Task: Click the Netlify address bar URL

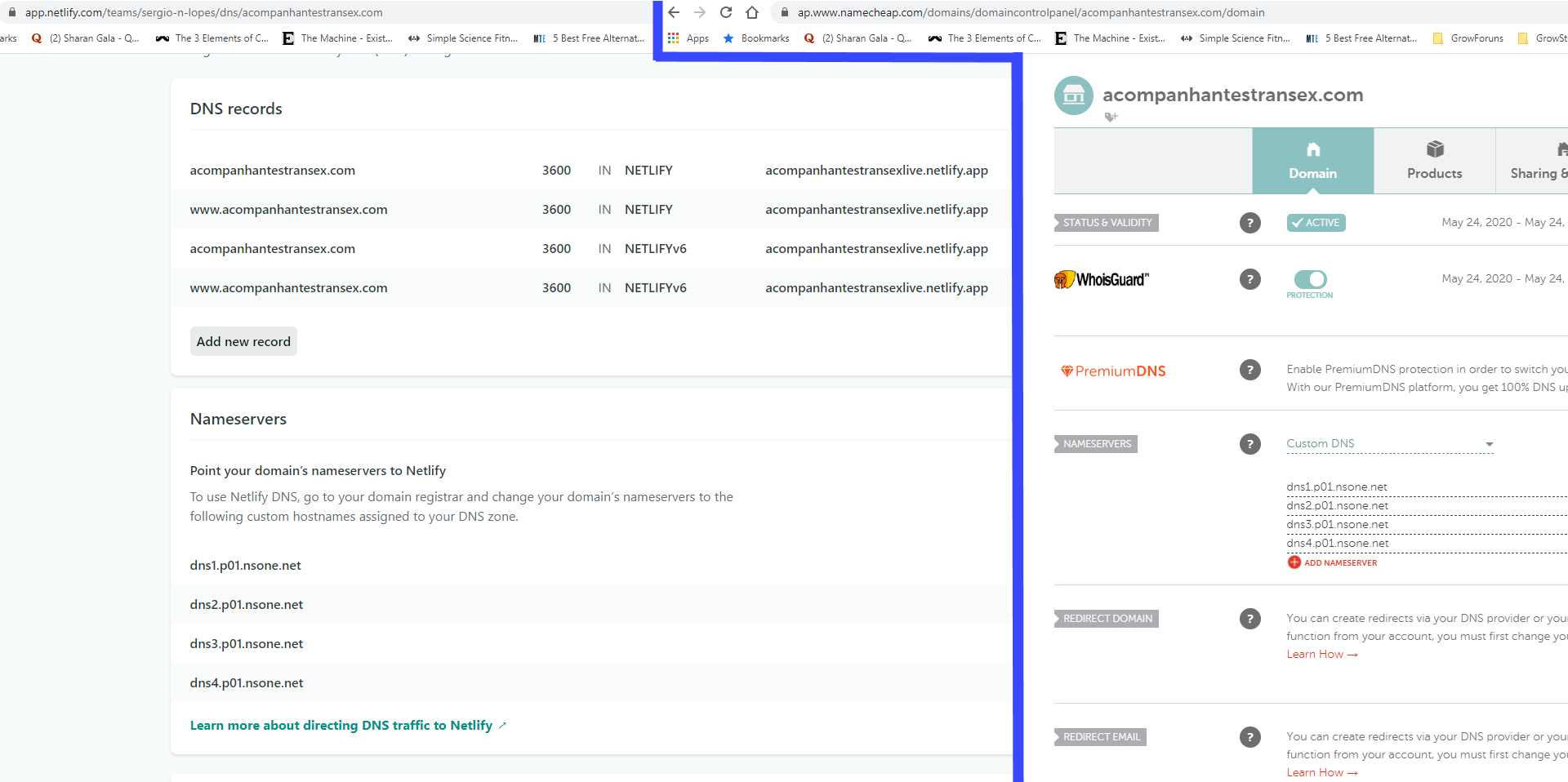Action: 203,12
